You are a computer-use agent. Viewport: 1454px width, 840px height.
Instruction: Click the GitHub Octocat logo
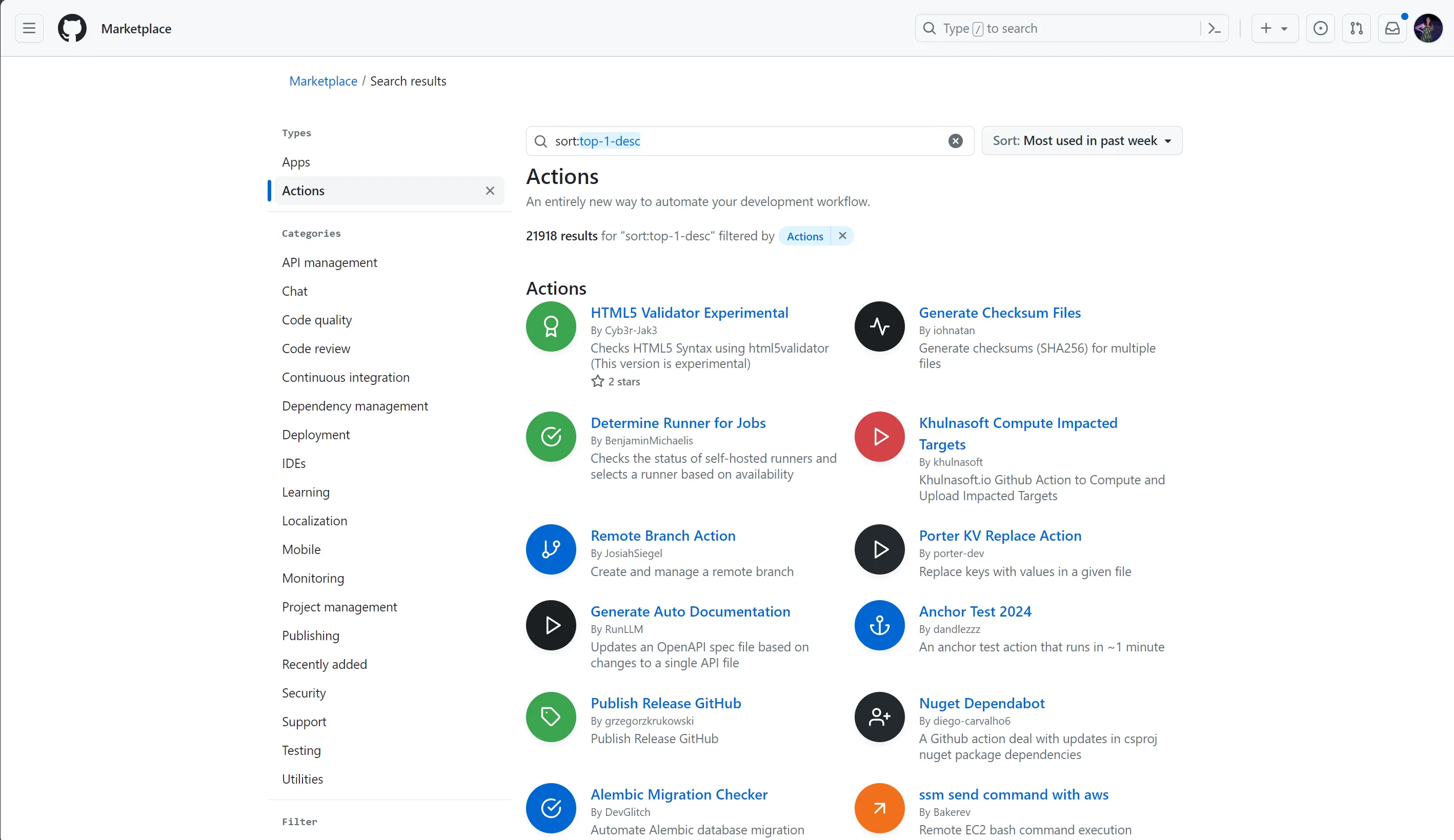coord(72,28)
